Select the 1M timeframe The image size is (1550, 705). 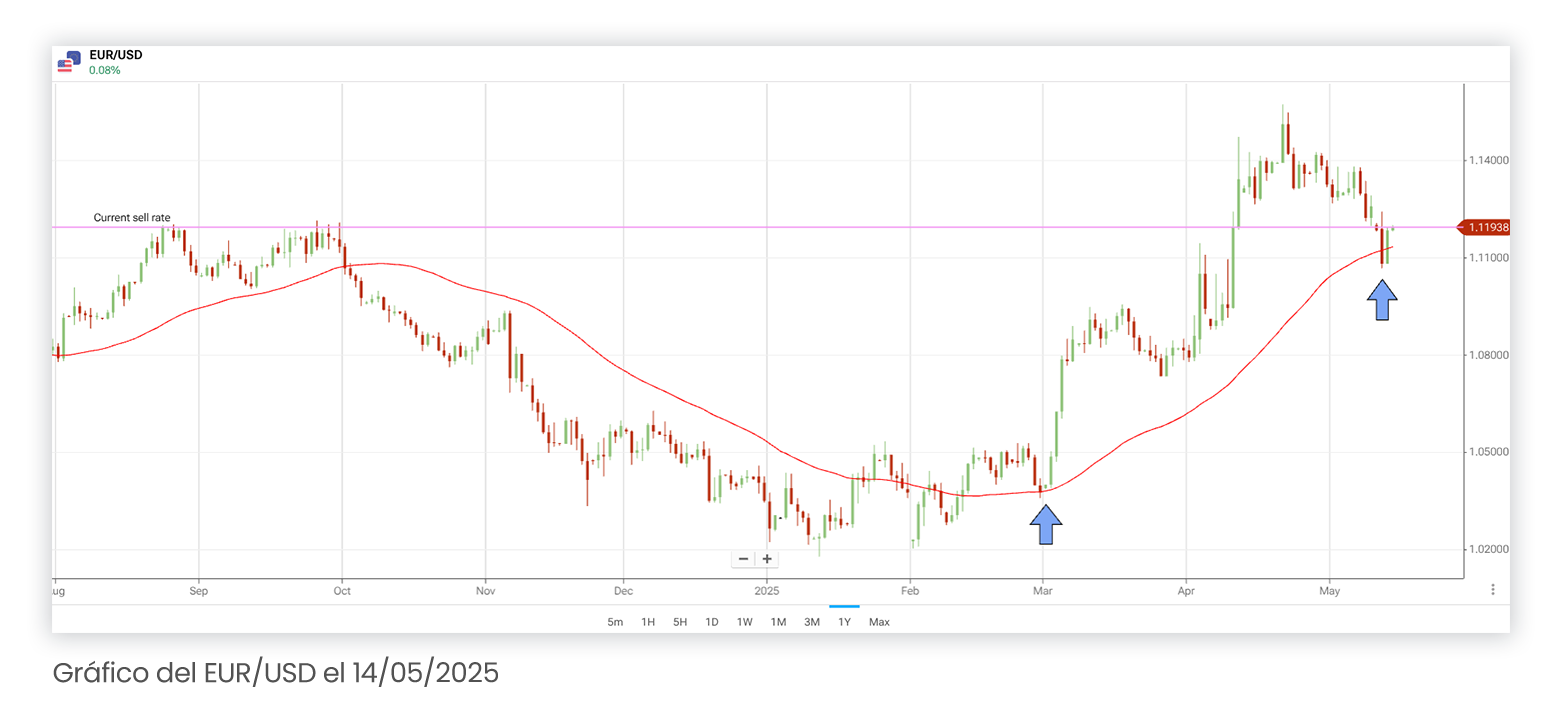pos(778,622)
